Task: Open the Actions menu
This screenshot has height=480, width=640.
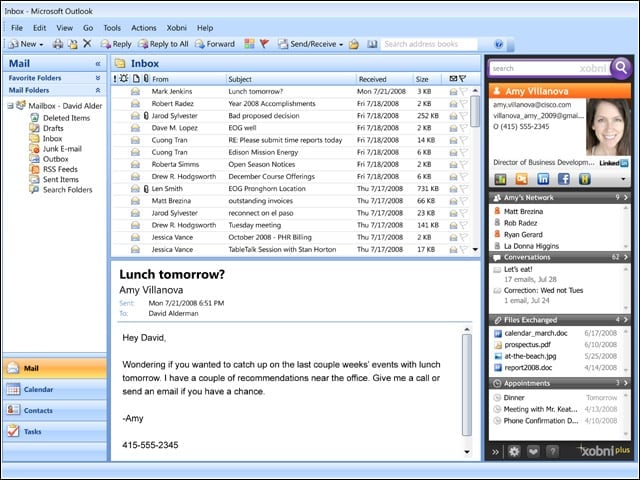Action: 144,28
